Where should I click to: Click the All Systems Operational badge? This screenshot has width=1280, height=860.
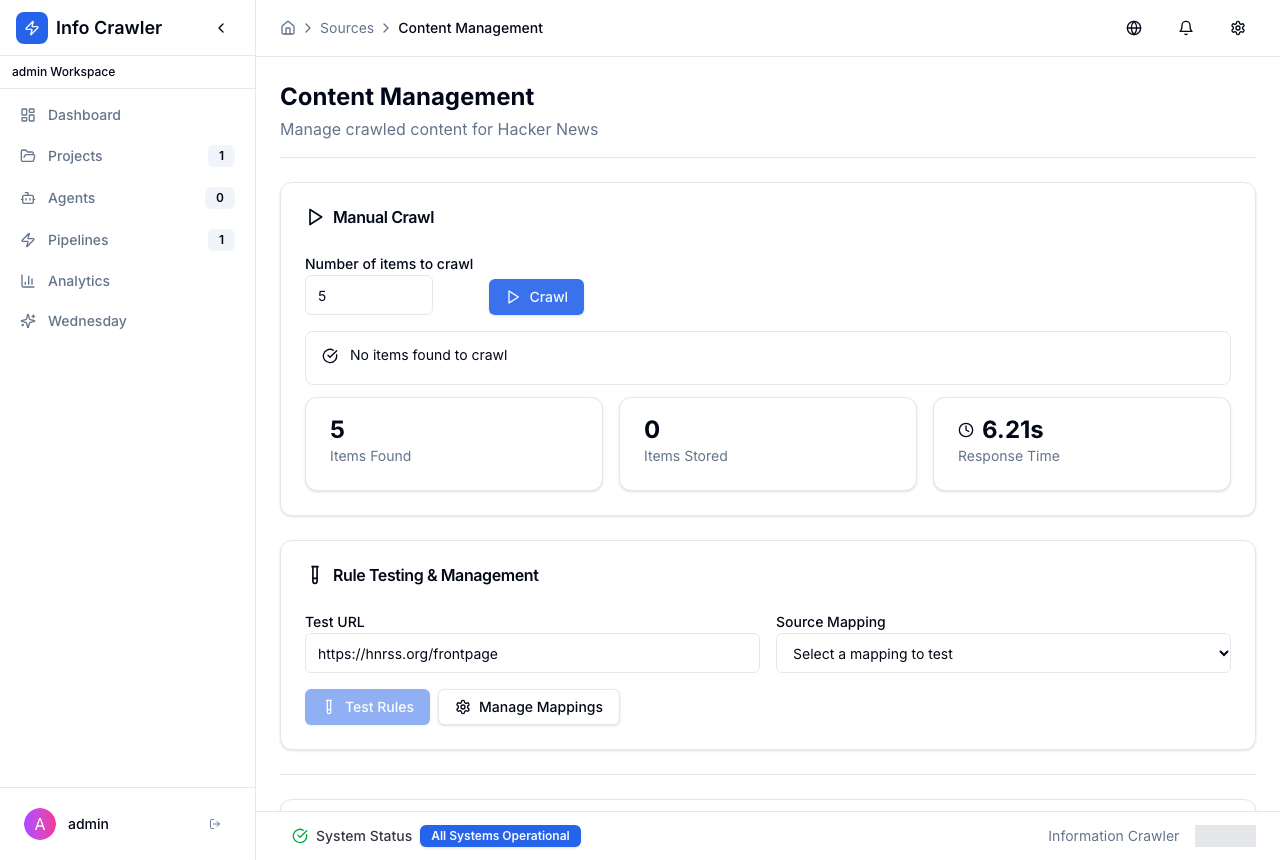pos(500,836)
